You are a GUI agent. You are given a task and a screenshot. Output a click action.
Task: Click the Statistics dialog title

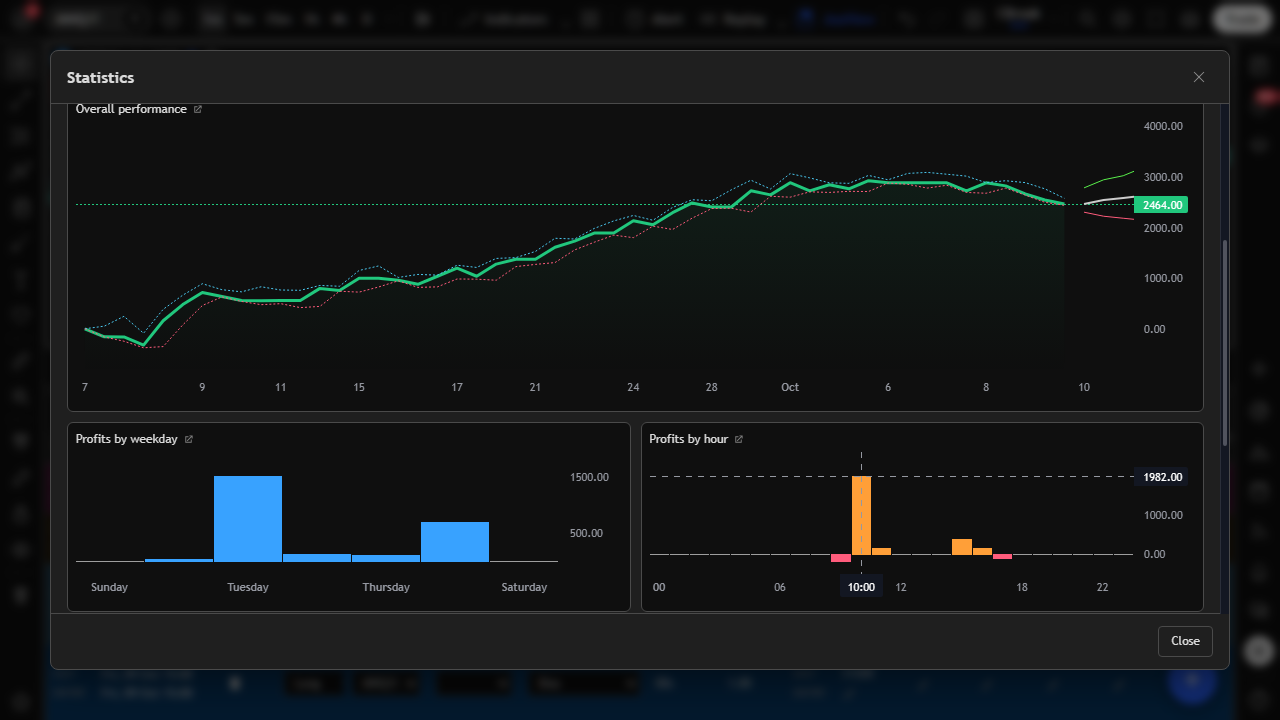[100, 77]
